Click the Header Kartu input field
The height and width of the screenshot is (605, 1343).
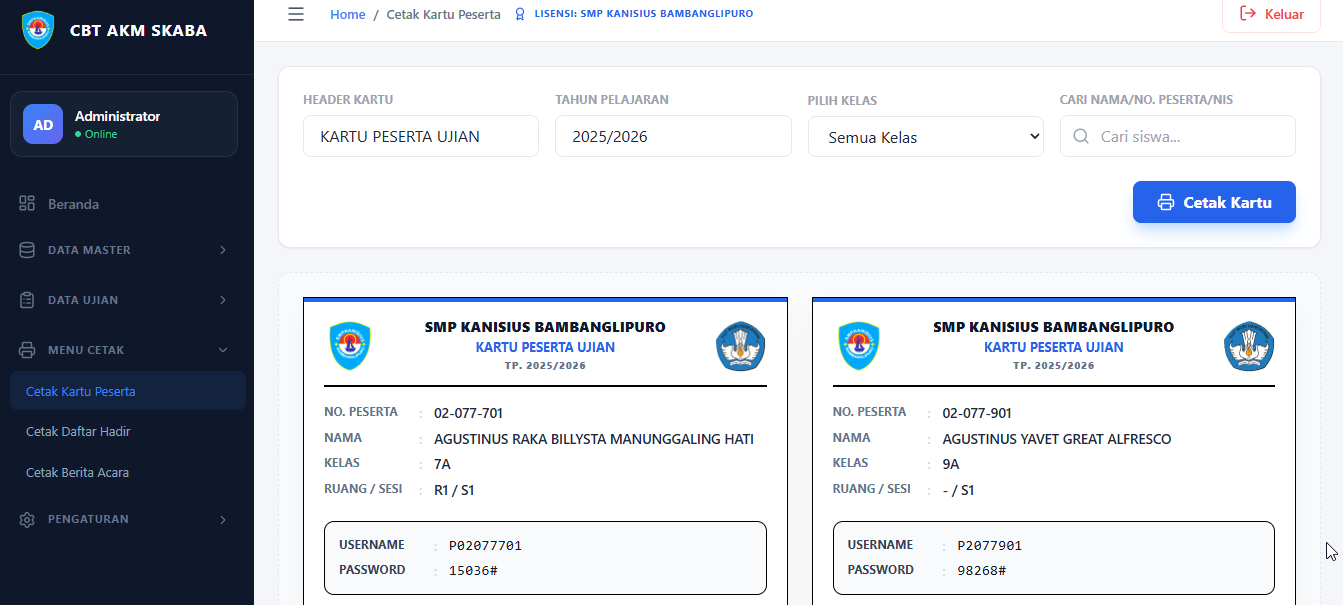[x=421, y=136]
